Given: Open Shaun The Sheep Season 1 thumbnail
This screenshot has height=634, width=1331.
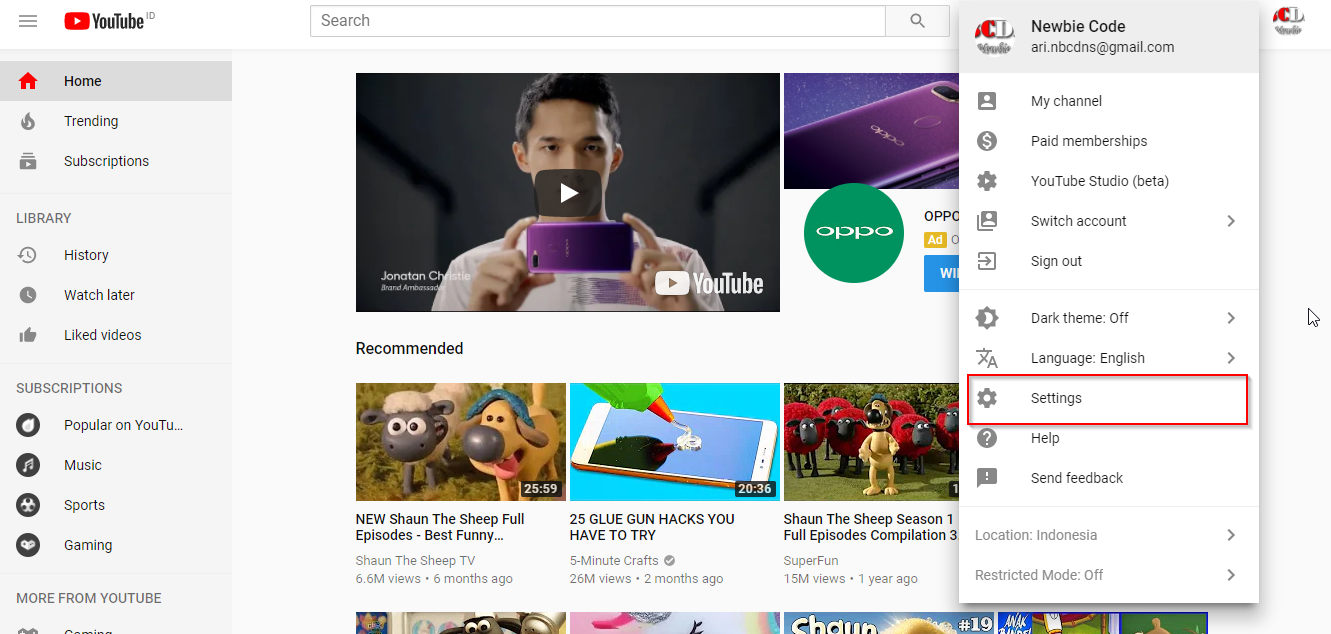Looking at the screenshot, I should click(x=871, y=442).
